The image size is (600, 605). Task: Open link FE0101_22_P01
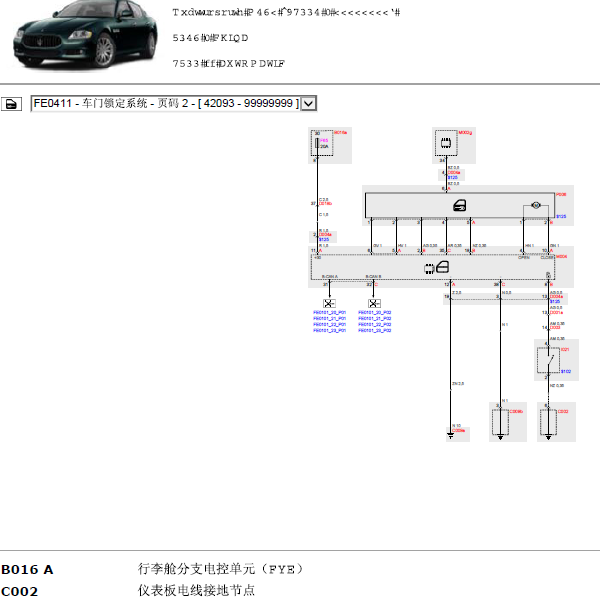330,324
